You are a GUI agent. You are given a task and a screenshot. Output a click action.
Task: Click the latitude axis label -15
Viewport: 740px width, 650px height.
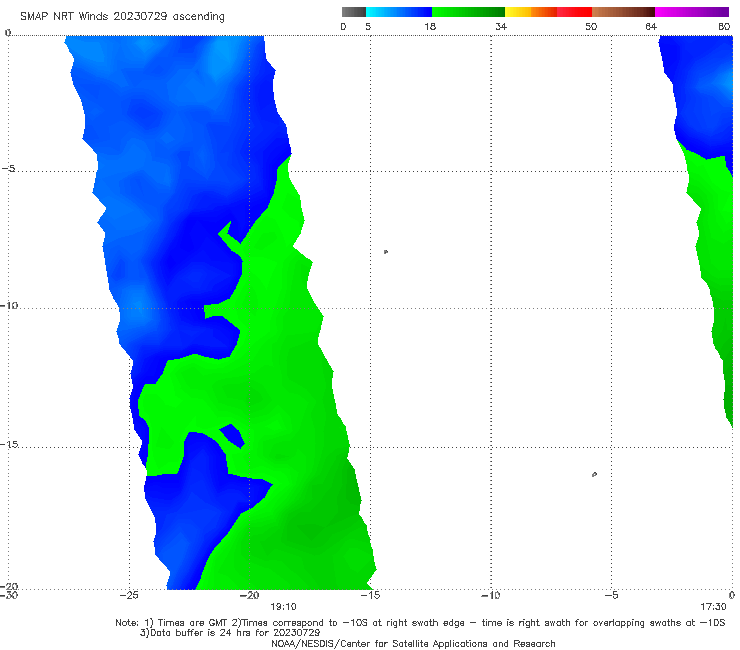point(10,444)
